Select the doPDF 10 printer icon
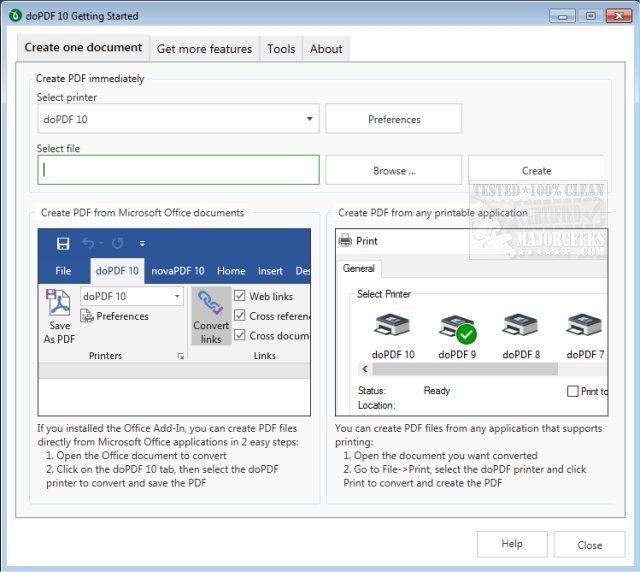The height and width of the screenshot is (572, 640). [393, 327]
